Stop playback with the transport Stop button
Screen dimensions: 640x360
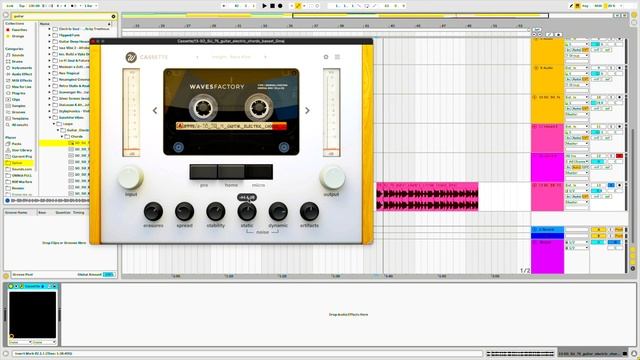[272, 6]
